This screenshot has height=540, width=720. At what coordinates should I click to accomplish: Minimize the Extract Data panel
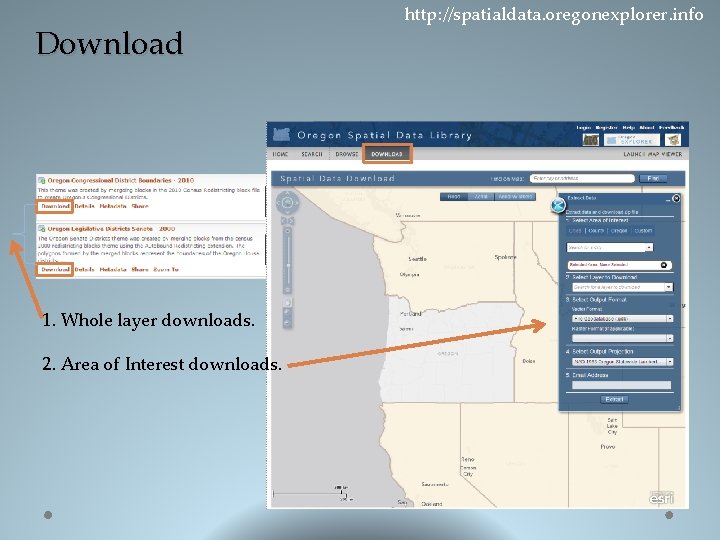point(668,200)
